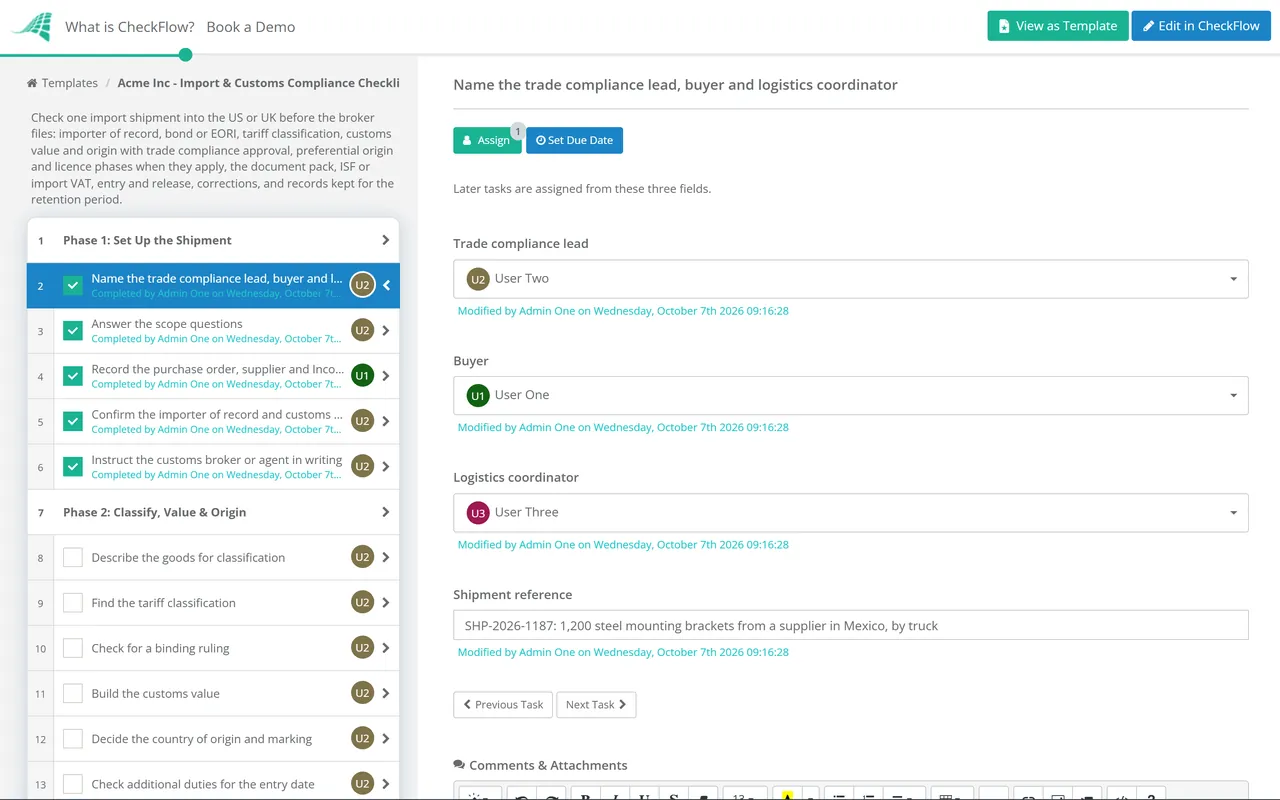Image resolution: width=1280 pixels, height=800 pixels.
Task: Open the Trade compliance lead dropdown
Action: (x=851, y=279)
